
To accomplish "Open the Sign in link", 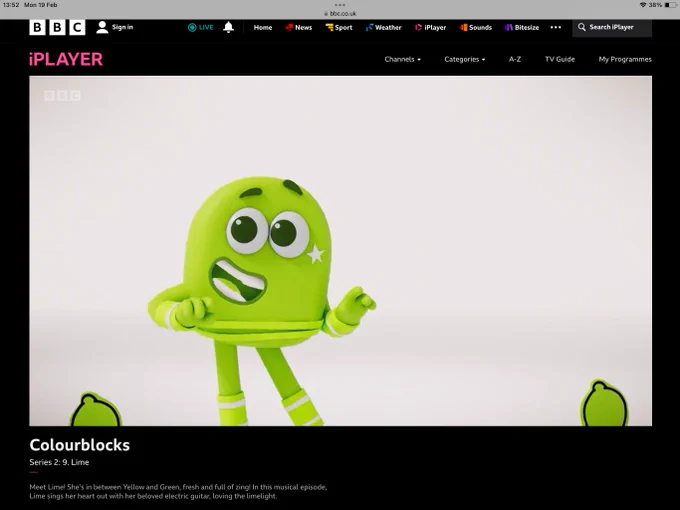I will (122, 27).
